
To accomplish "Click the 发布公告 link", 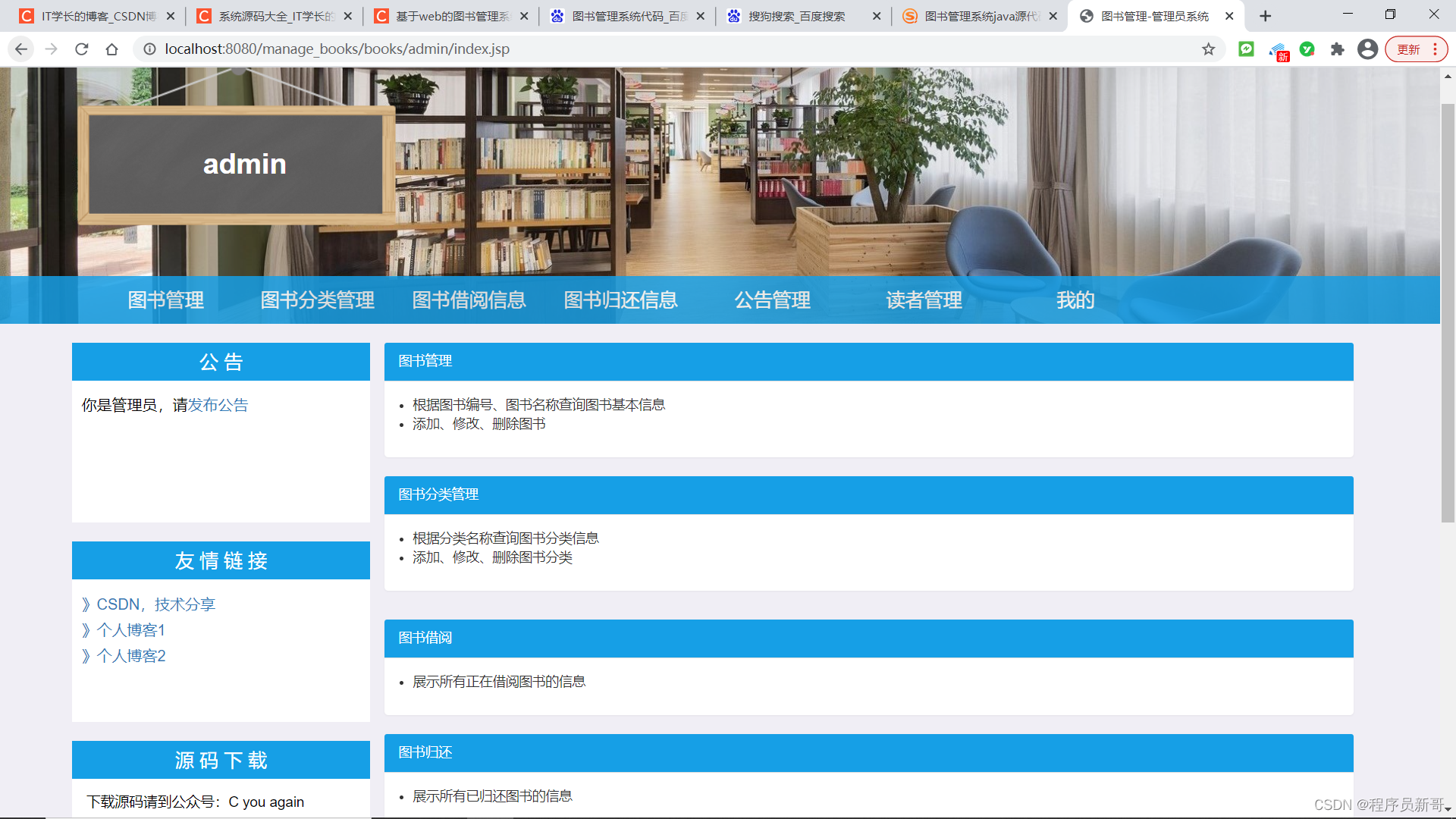I will 219,404.
